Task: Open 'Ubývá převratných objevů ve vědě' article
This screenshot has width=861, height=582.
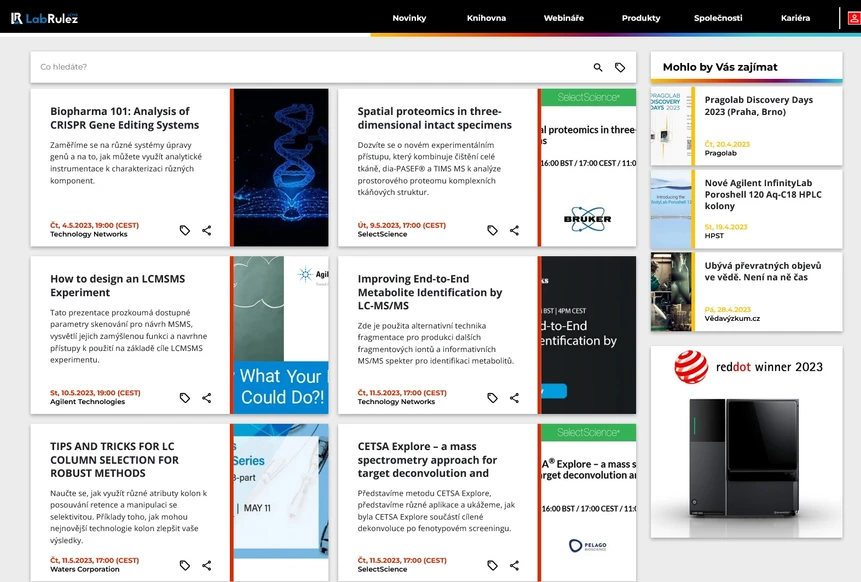Action: (x=763, y=271)
